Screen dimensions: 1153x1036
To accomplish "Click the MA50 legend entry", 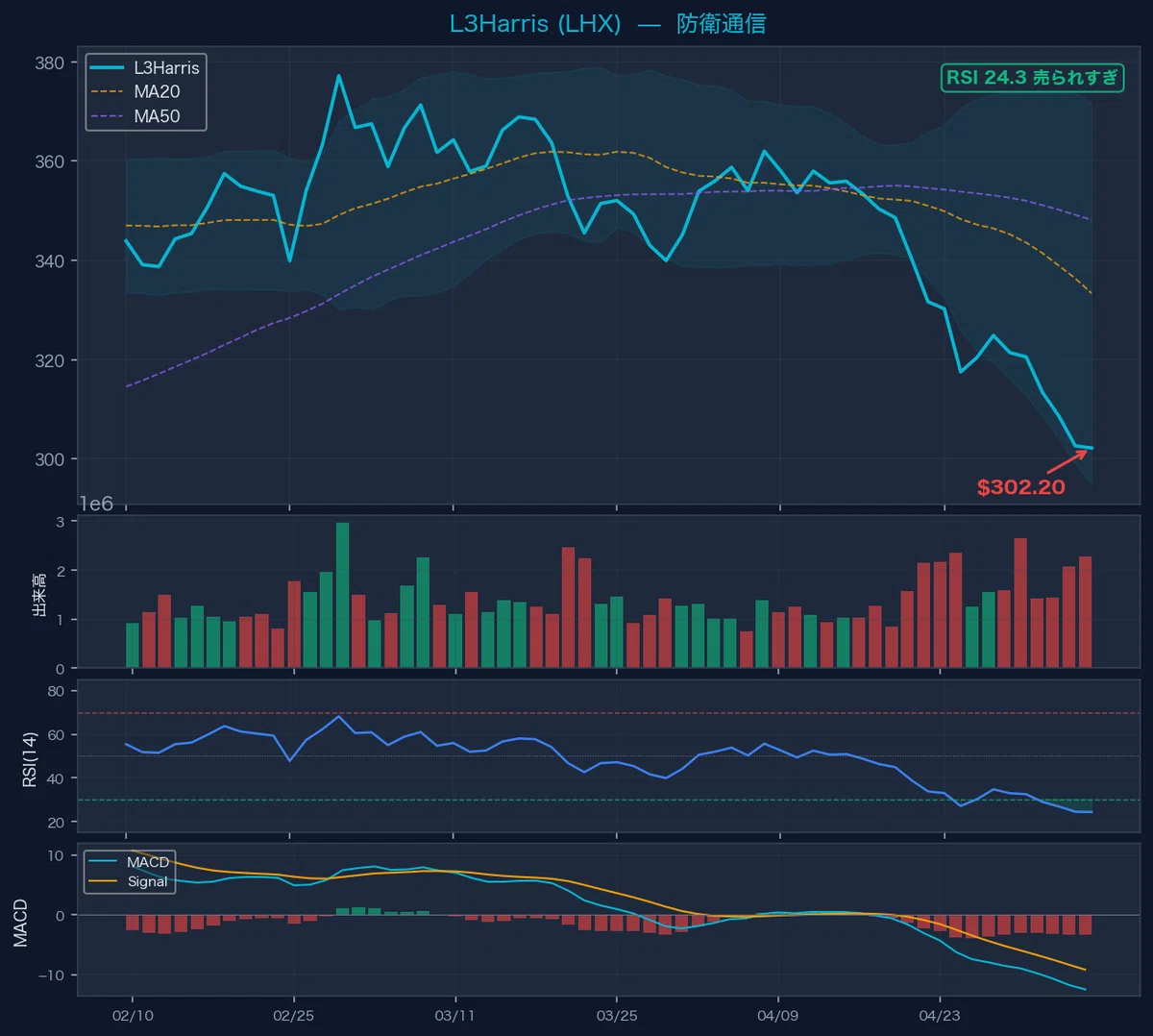I will 135,116.
